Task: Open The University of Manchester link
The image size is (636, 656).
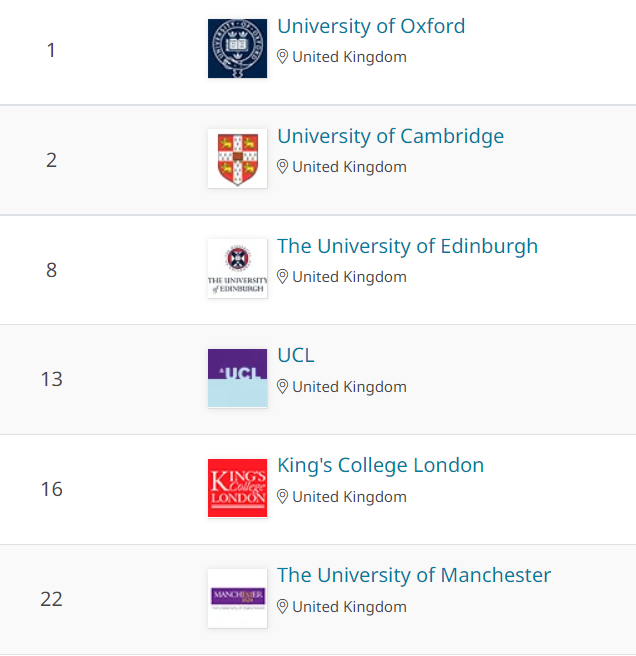Action: 414,575
